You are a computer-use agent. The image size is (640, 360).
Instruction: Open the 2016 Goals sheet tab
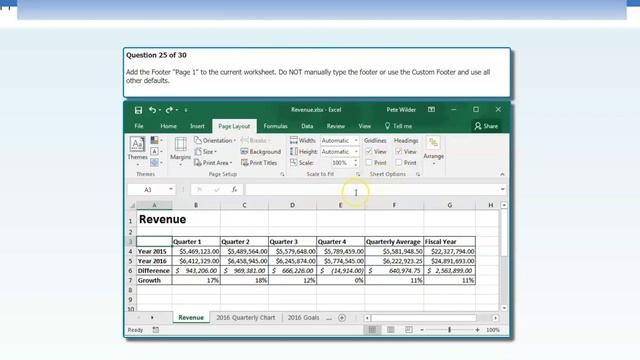(303, 318)
